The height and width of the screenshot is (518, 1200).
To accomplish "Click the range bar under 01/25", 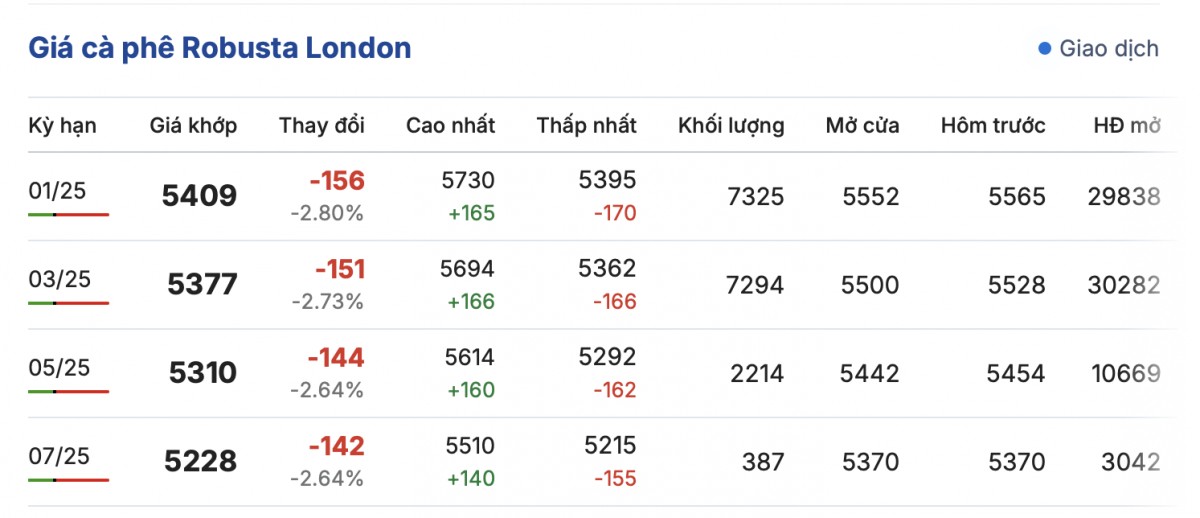I will tap(68, 214).
